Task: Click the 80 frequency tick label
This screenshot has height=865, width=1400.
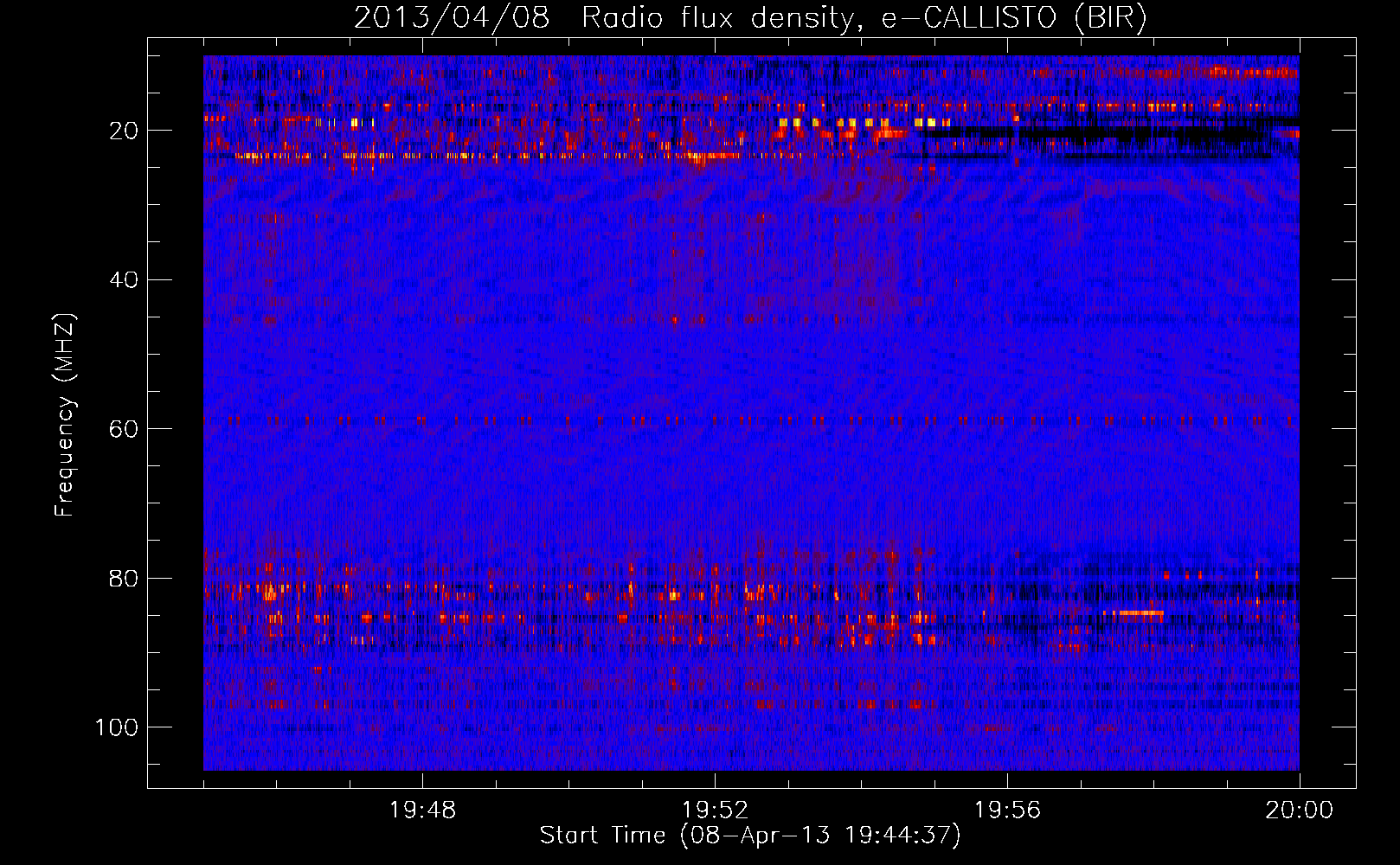Action: click(x=124, y=578)
